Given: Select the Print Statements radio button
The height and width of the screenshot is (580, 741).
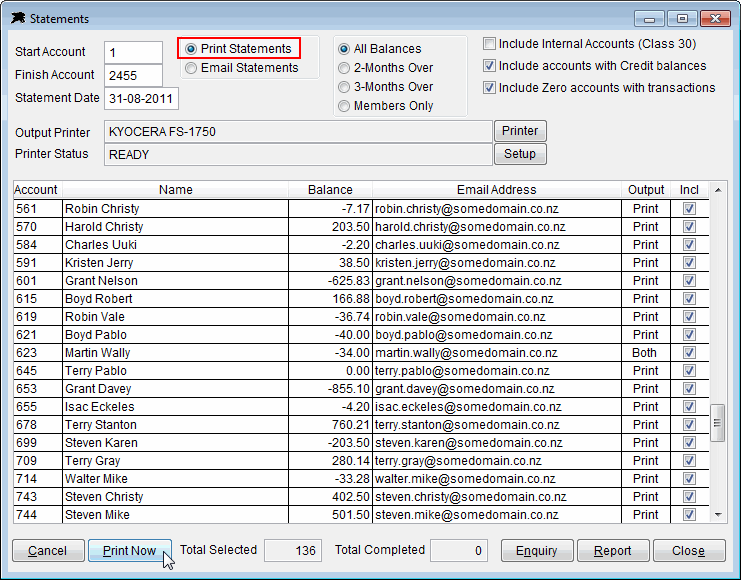Looking at the screenshot, I should point(191,49).
